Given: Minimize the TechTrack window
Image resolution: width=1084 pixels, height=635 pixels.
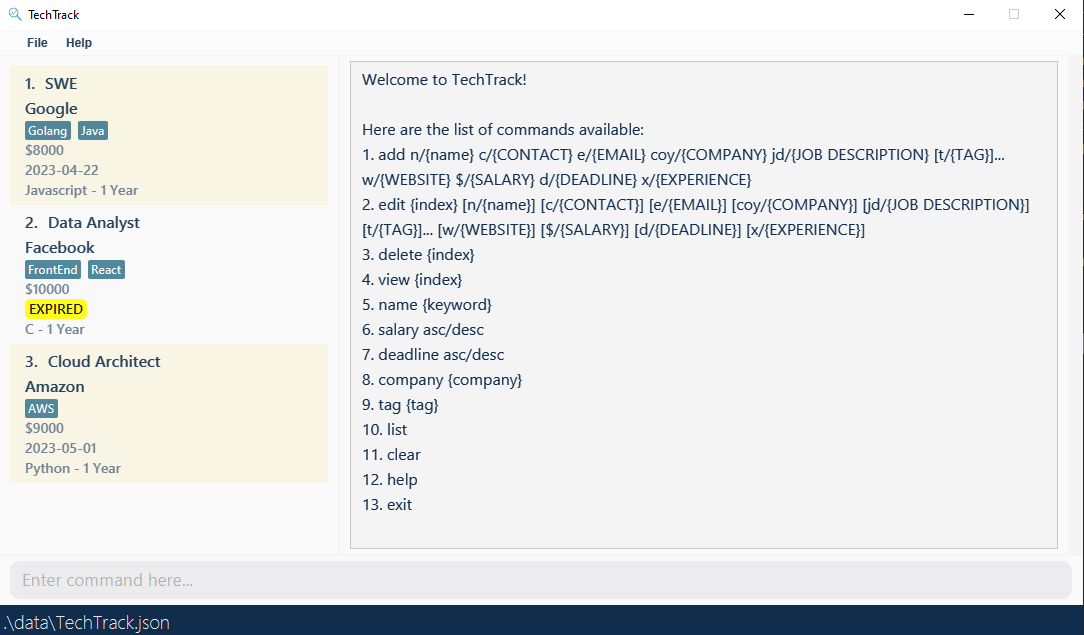Looking at the screenshot, I should (x=969, y=14).
